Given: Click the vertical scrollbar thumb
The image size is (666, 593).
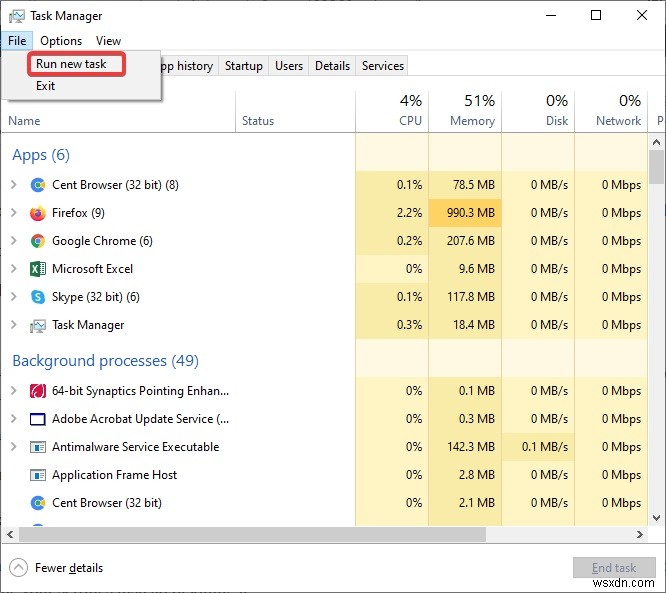Looking at the screenshot, I should click(657, 167).
